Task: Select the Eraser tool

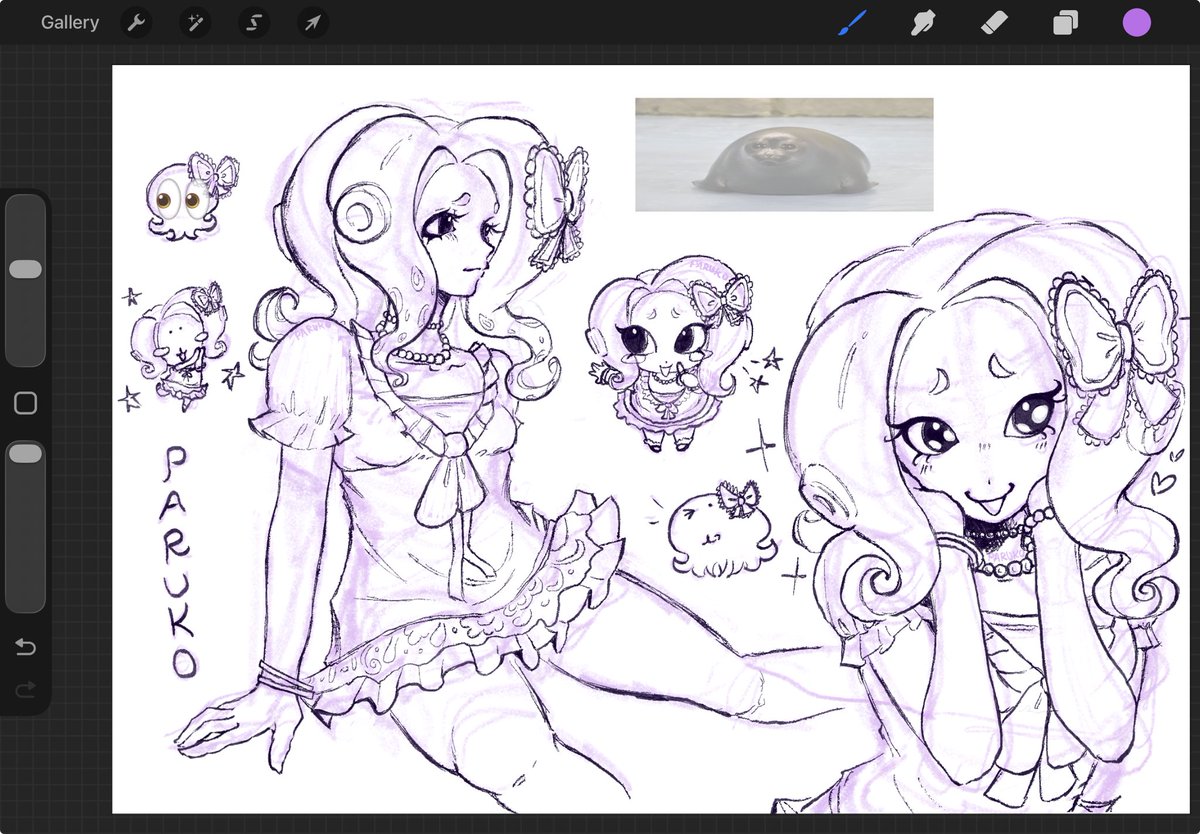Action: click(994, 22)
